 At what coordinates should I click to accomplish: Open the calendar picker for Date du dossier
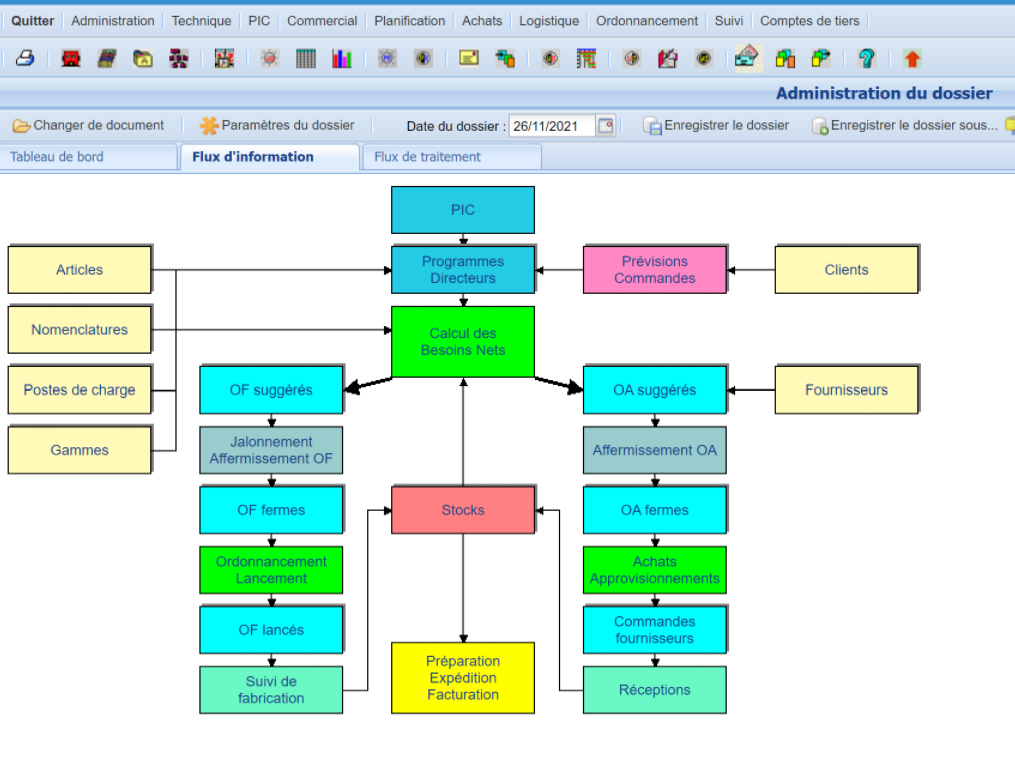(x=605, y=126)
